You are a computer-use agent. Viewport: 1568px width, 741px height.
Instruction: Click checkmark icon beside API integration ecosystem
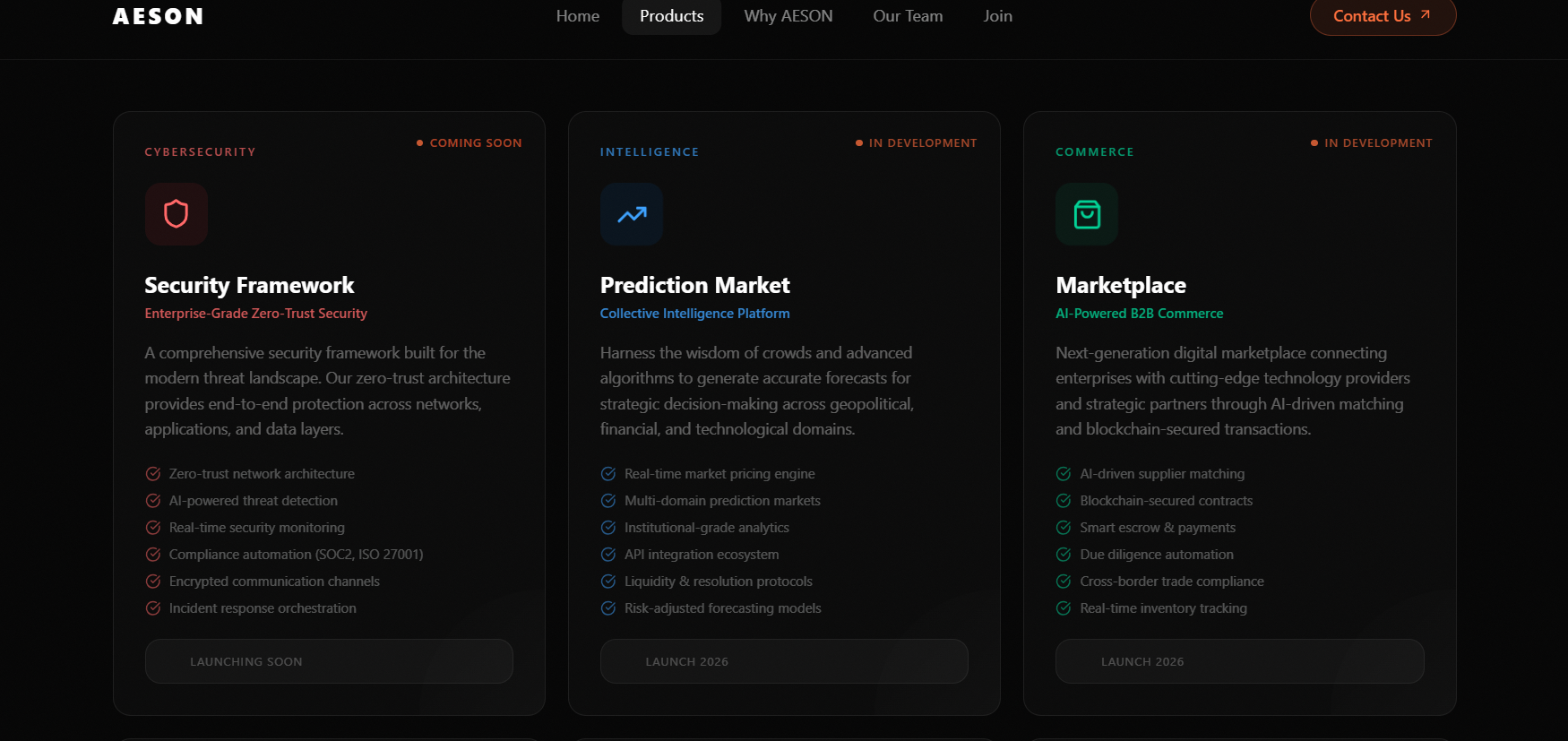point(608,555)
